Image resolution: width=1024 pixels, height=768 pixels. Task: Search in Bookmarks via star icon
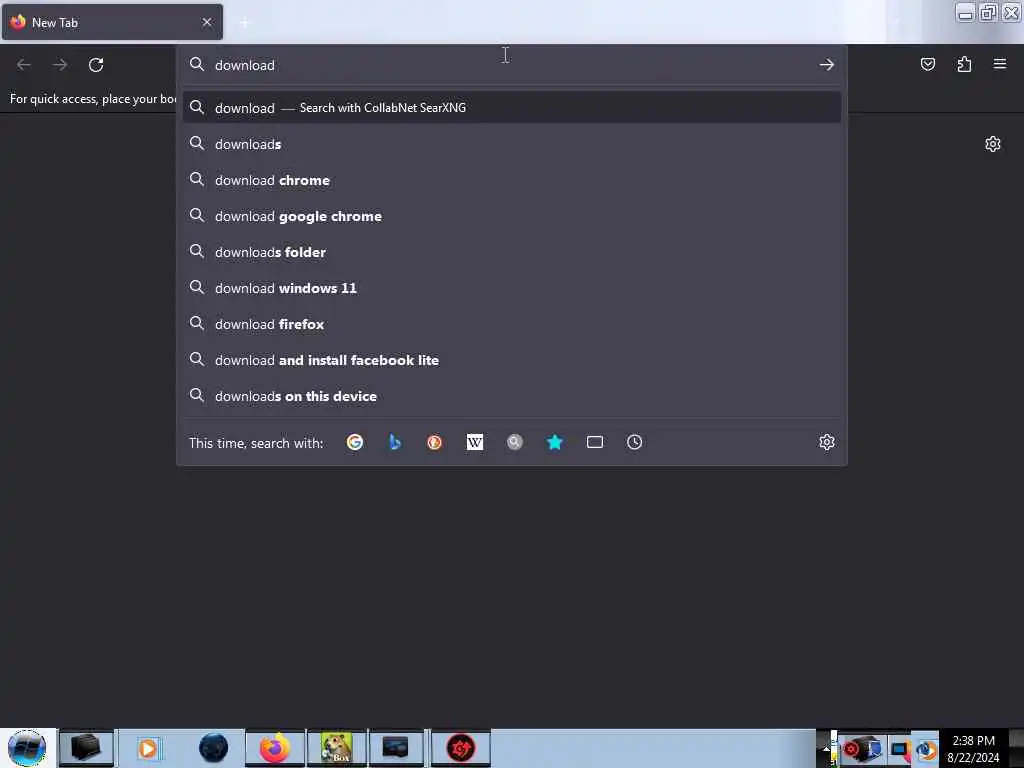pyautogui.click(x=554, y=442)
